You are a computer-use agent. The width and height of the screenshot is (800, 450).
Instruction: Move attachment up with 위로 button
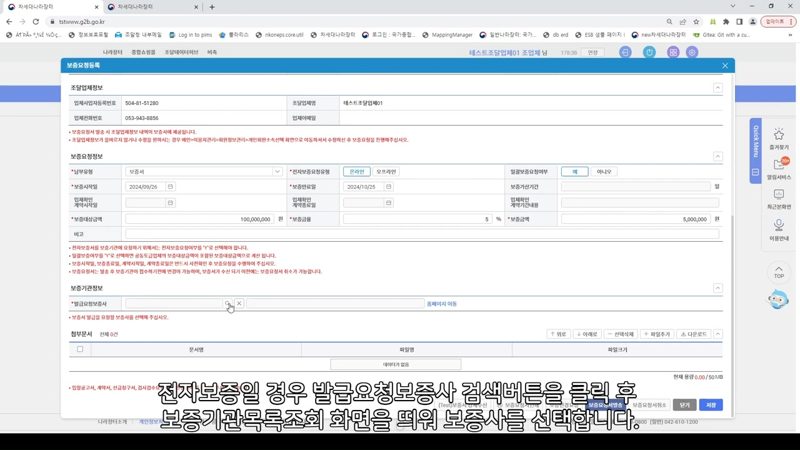tap(559, 334)
